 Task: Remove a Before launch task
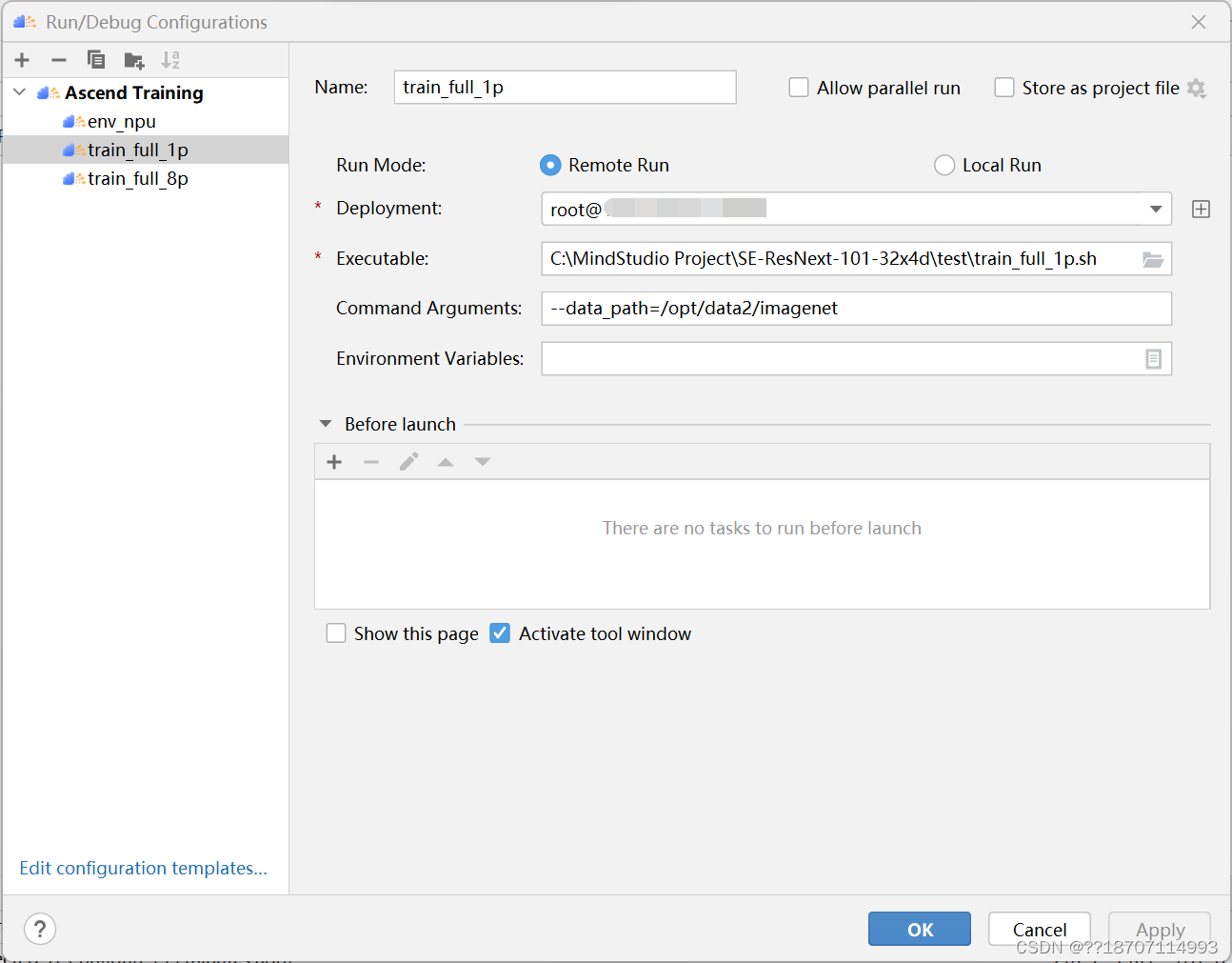click(371, 462)
